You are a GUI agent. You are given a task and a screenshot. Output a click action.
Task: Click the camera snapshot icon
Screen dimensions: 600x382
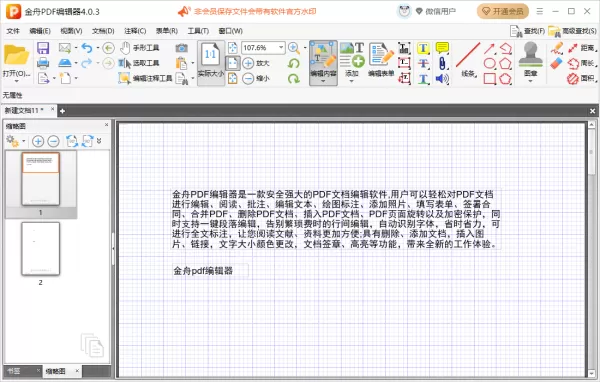(181, 48)
